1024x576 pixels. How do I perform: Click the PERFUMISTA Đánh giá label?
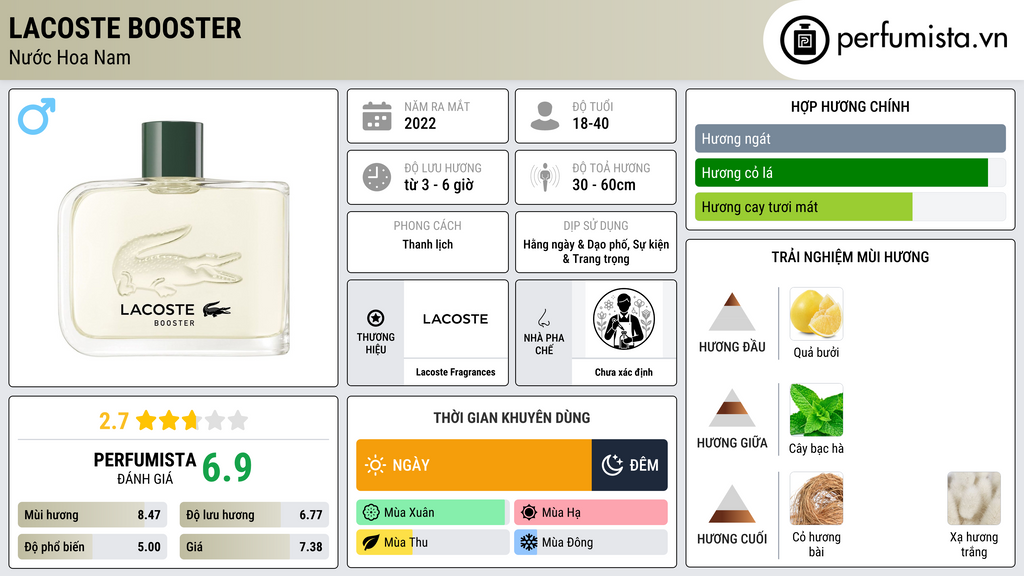(145, 468)
